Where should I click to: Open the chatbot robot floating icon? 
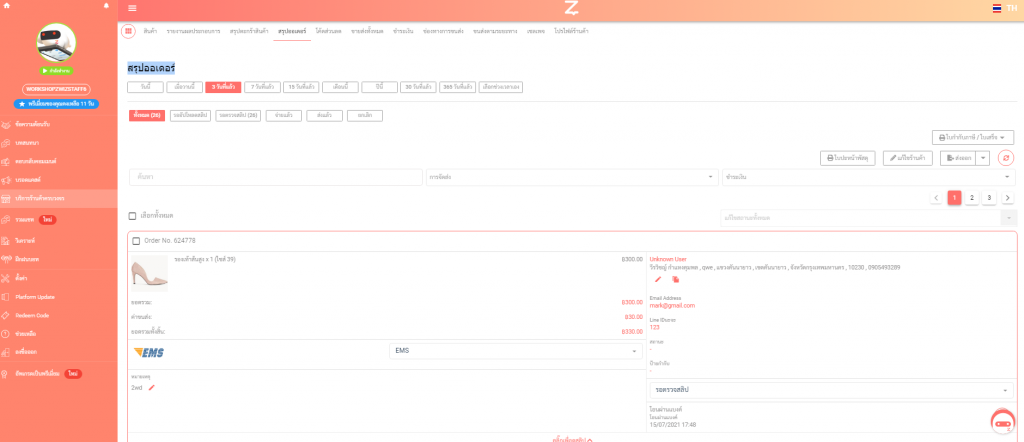(x=1003, y=422)
